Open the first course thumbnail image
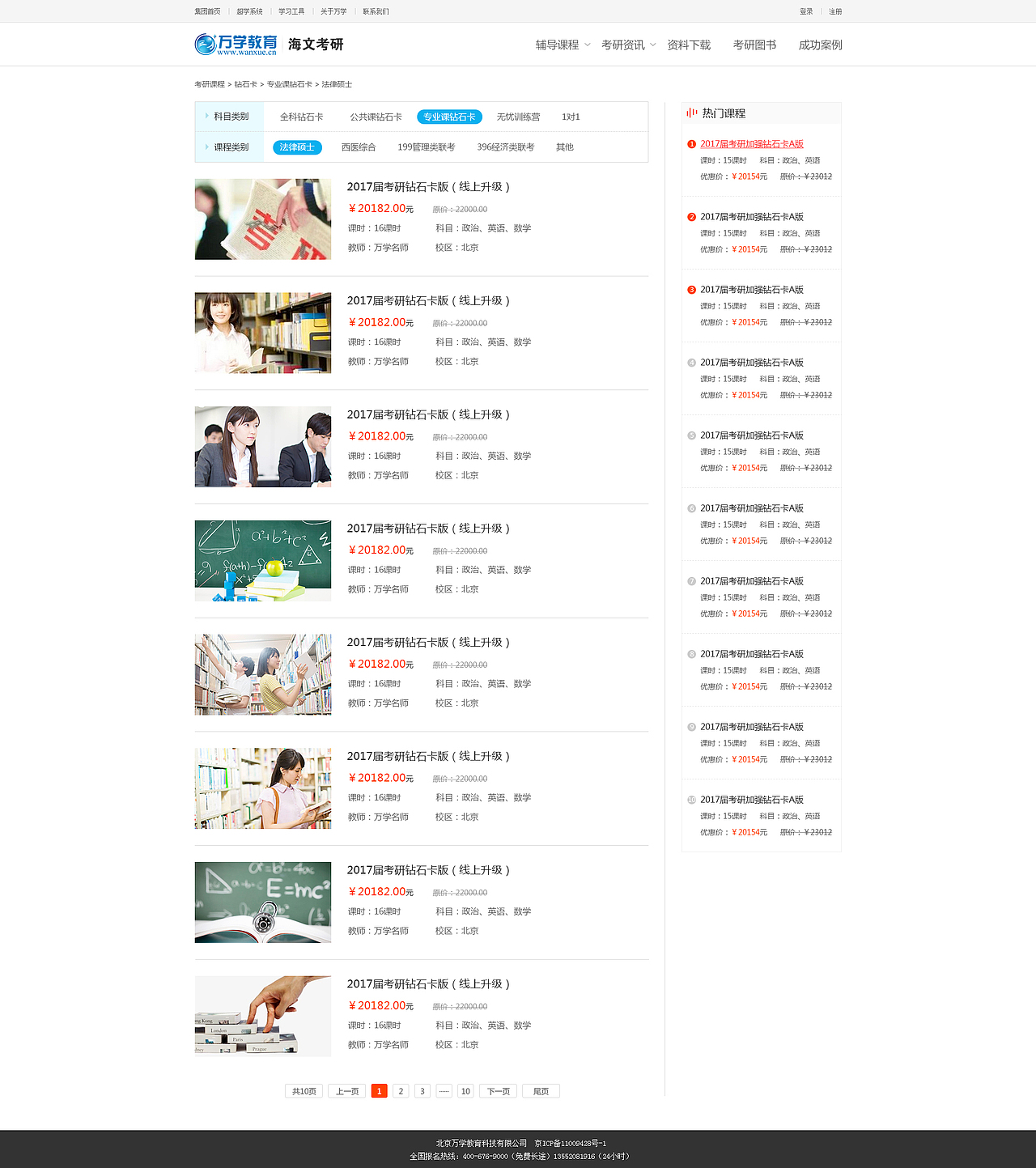 pyautogui.click(x=262, y=219)
